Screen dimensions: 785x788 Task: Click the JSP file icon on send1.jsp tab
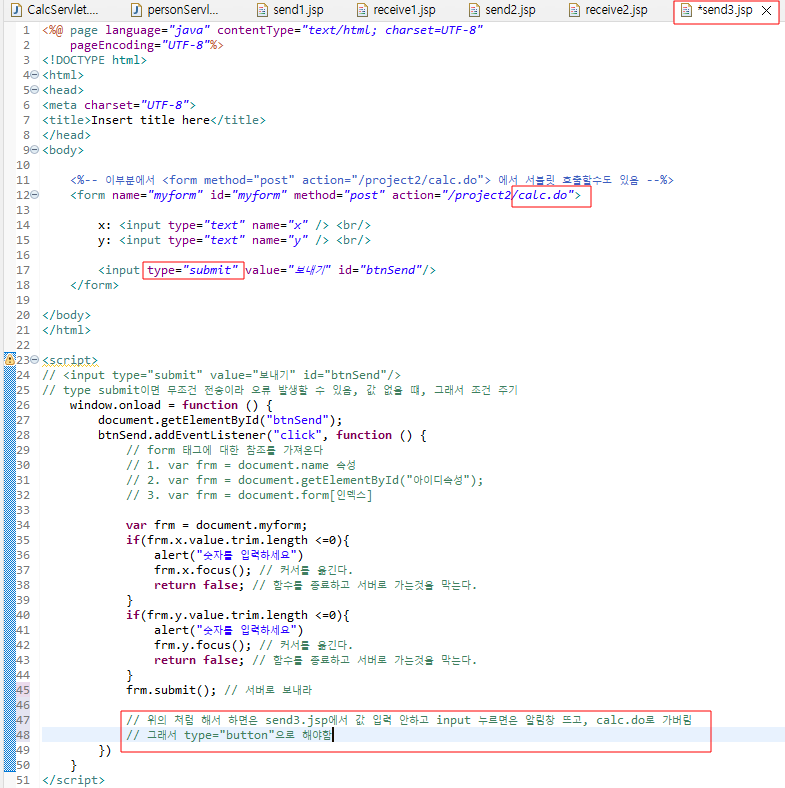262,10
